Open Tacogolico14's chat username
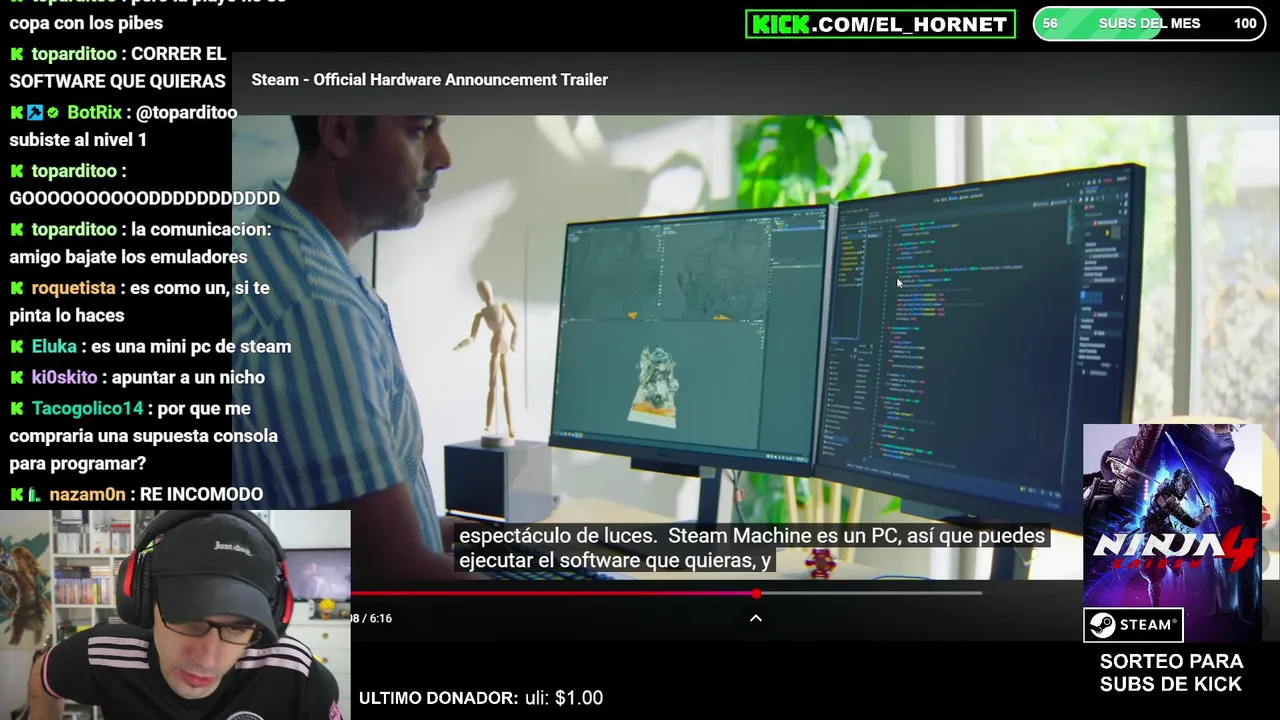The image size is (1280, 720). (87, 409)
